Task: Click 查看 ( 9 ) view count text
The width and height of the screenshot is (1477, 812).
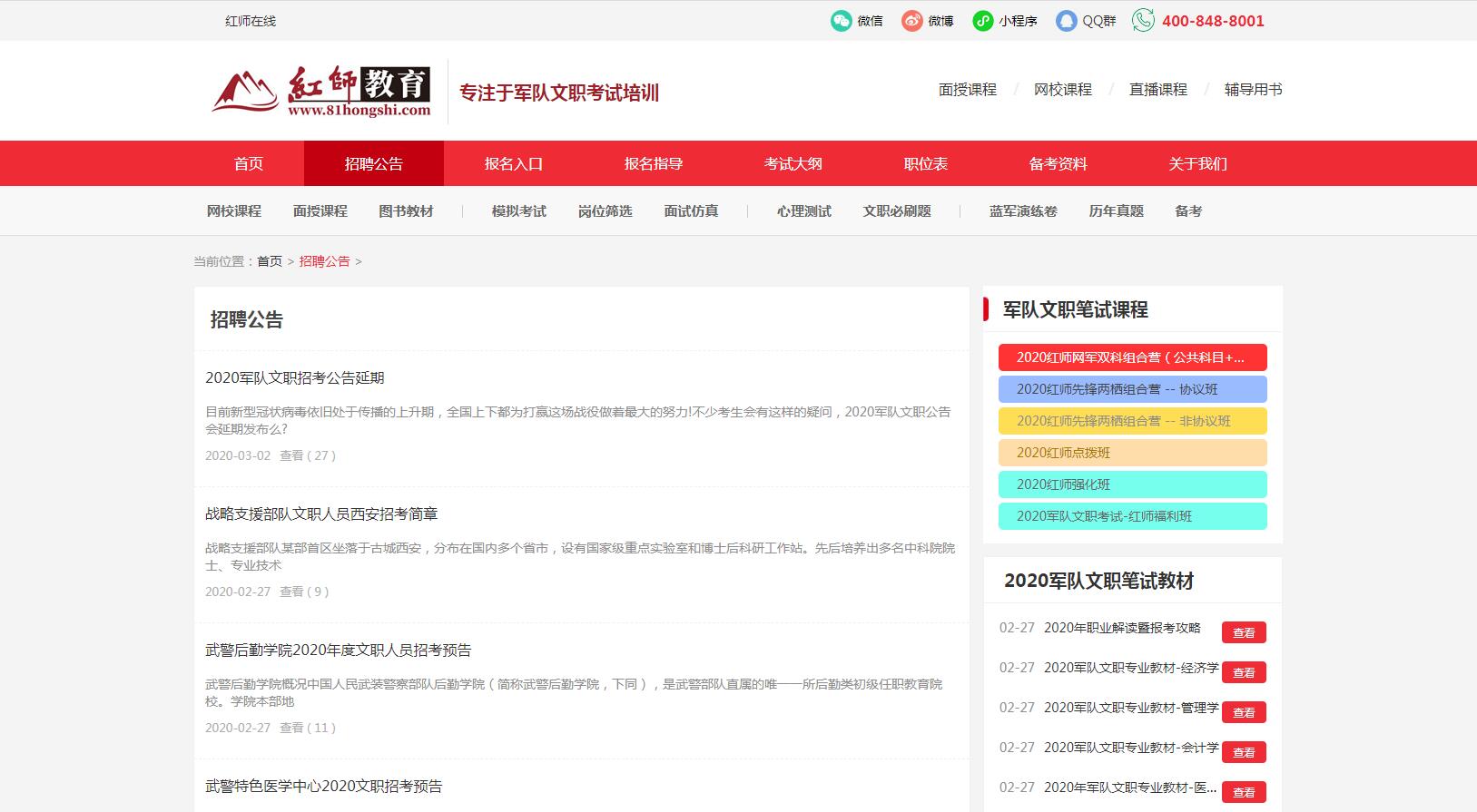Action: tap(304, 592)
